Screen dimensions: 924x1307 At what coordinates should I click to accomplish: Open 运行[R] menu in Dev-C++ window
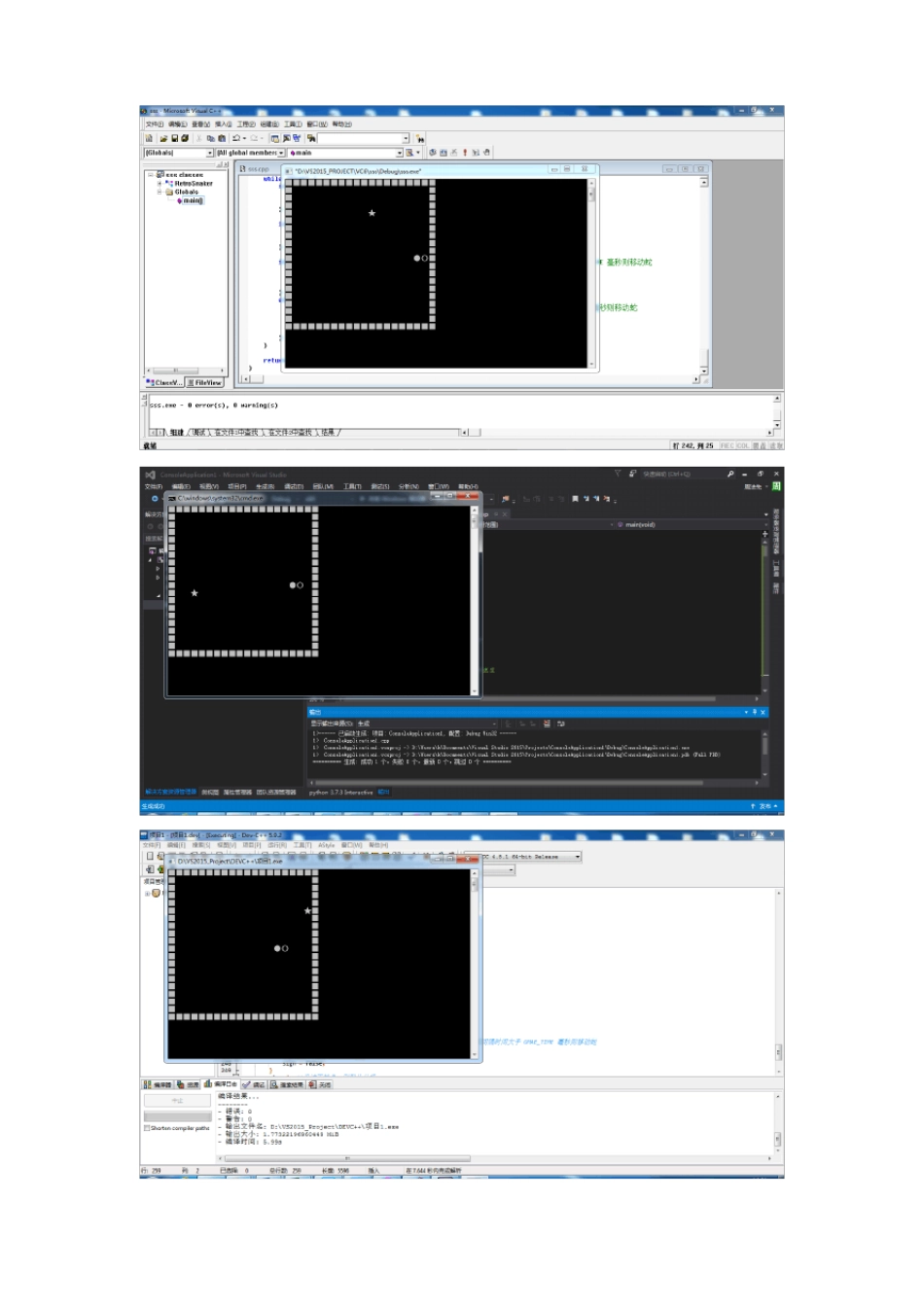tap(275, 845)
